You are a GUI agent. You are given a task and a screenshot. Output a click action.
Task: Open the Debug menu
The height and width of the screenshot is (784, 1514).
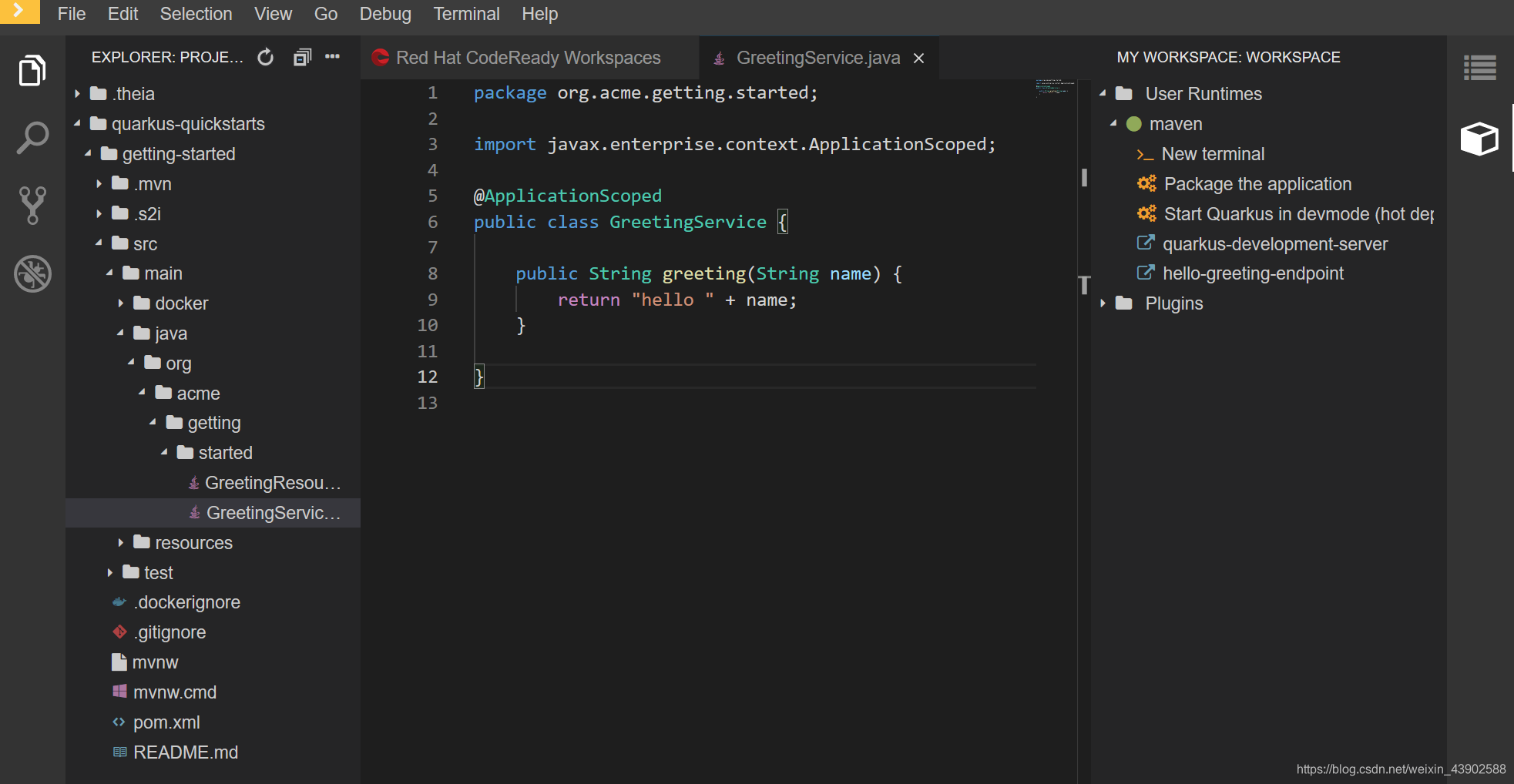coord(385,14)
